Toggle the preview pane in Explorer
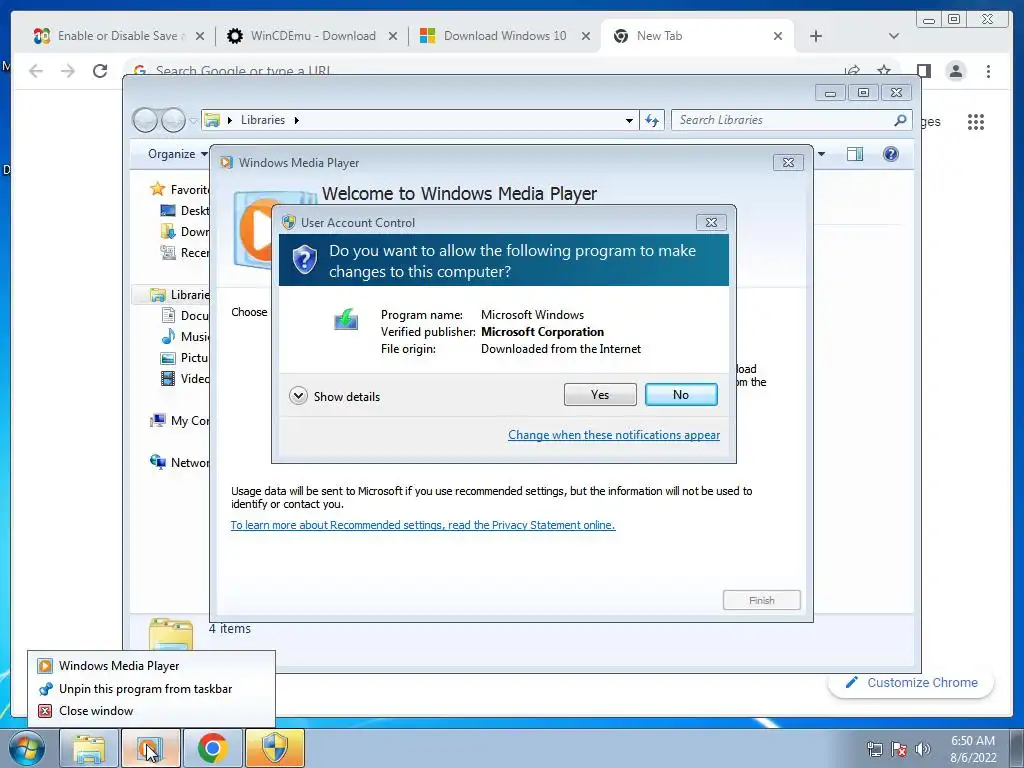This screenshot has width=1024, height=768. (x=854, y=154)
